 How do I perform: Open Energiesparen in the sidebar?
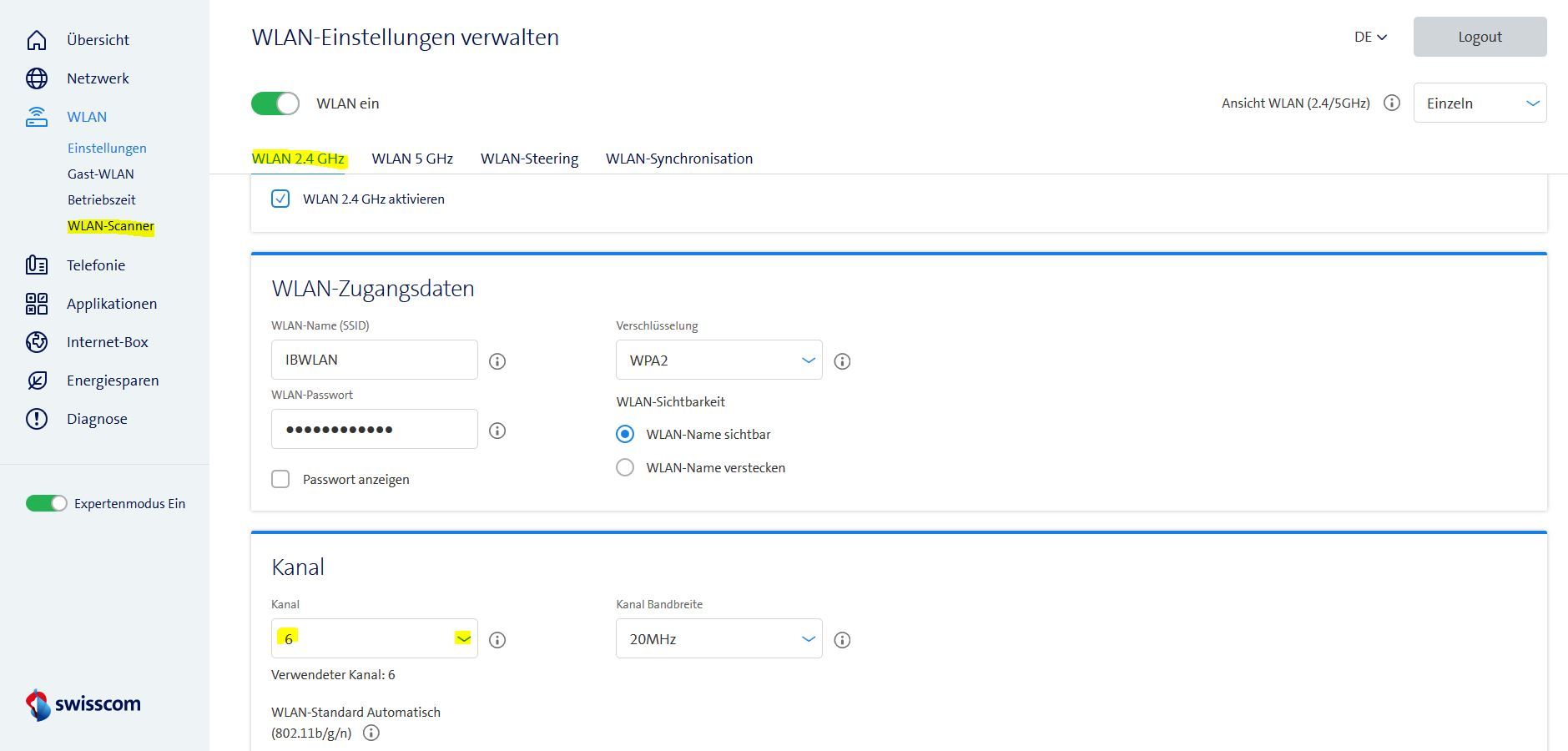(113, 381)
